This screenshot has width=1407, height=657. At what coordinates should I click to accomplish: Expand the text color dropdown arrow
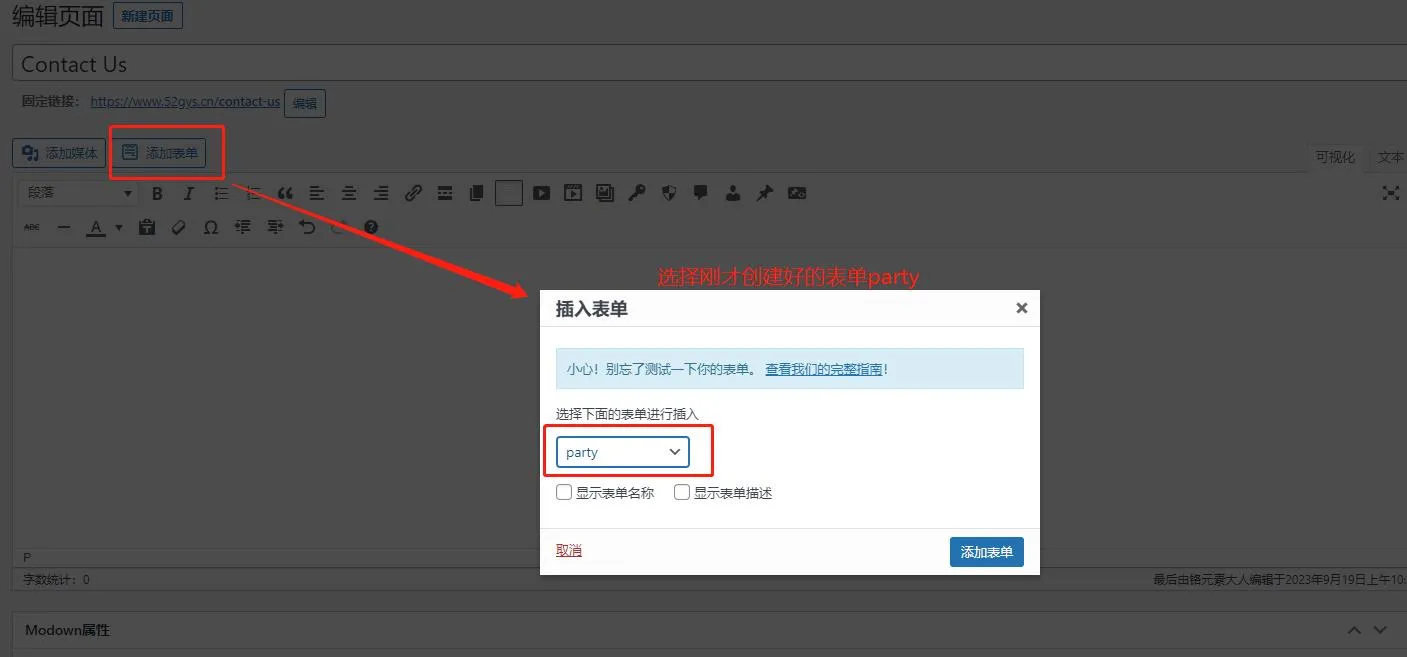point(119,227)
